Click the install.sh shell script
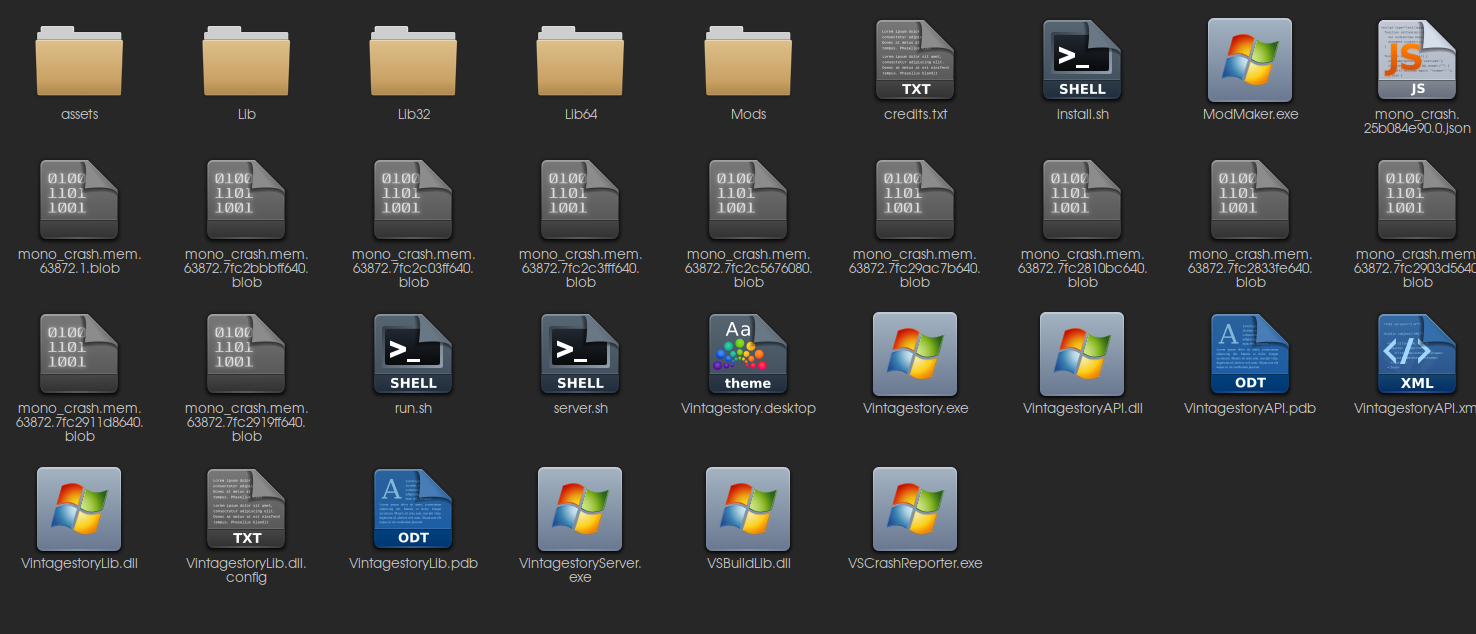 point(1082,62)
